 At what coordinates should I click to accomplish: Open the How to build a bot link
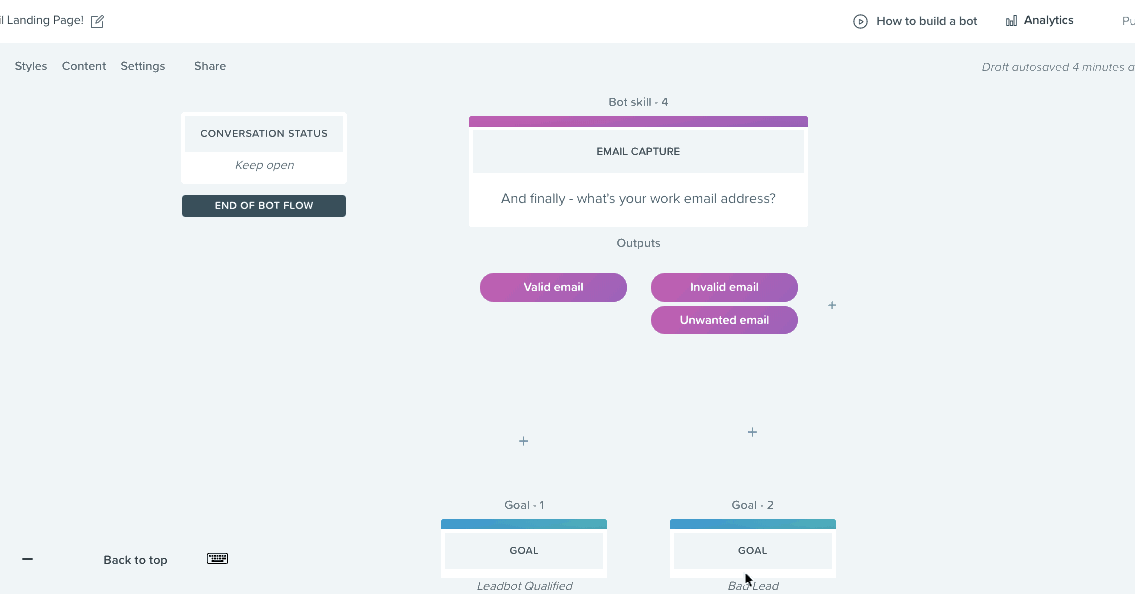tap(927, 21)
